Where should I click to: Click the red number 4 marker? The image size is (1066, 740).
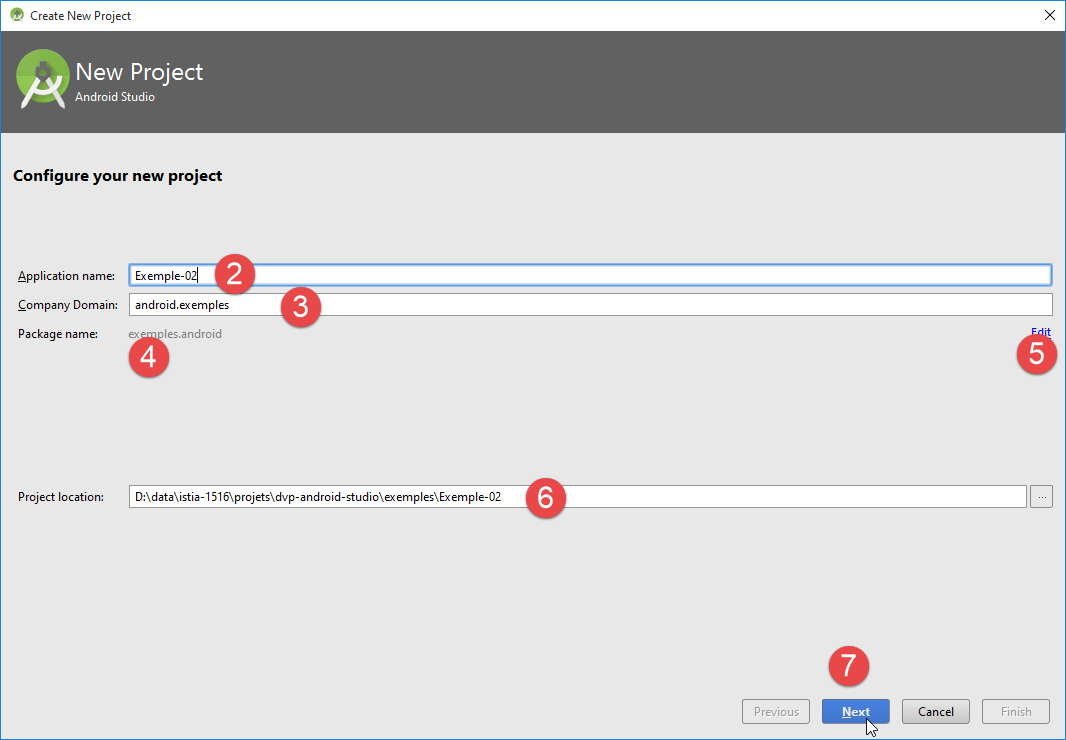point(149,358)
